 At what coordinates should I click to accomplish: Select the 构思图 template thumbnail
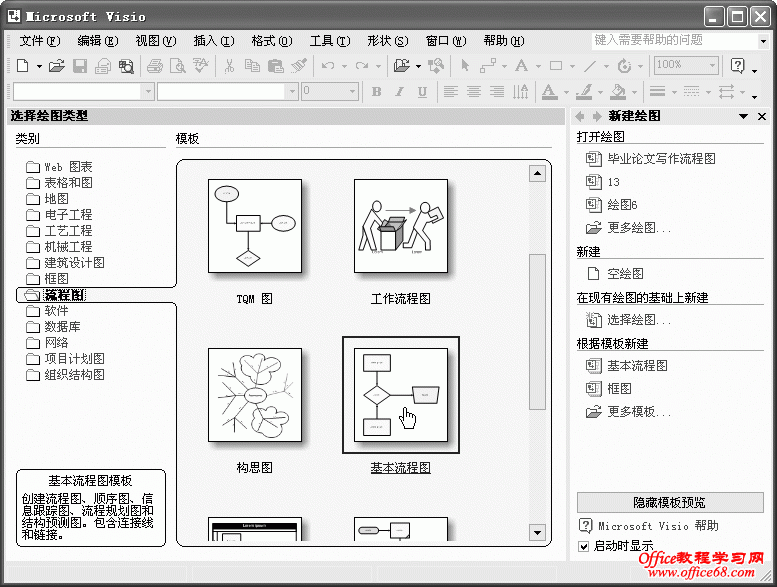[255, 395]
